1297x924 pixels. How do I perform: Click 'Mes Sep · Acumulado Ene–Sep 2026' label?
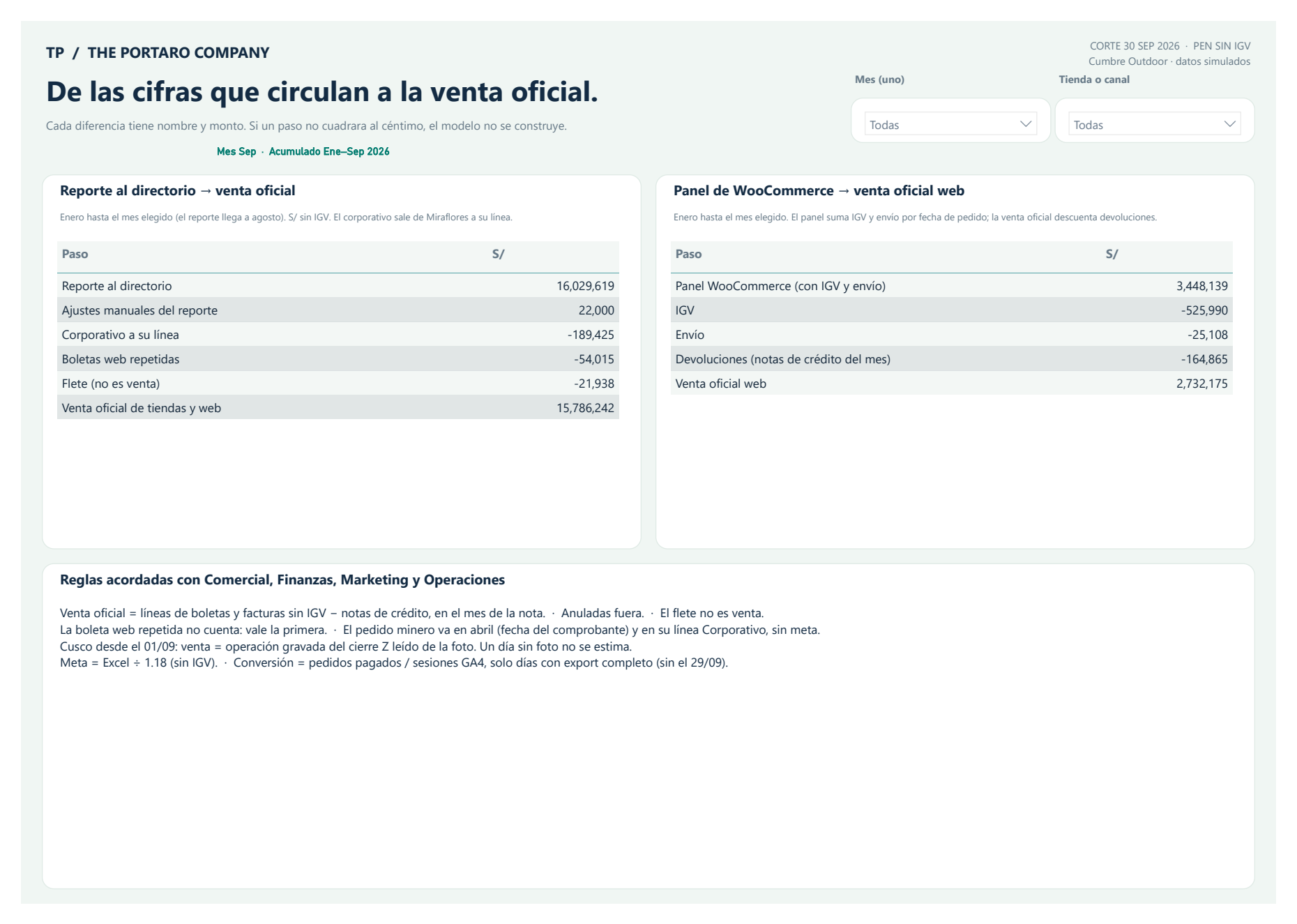303,151
